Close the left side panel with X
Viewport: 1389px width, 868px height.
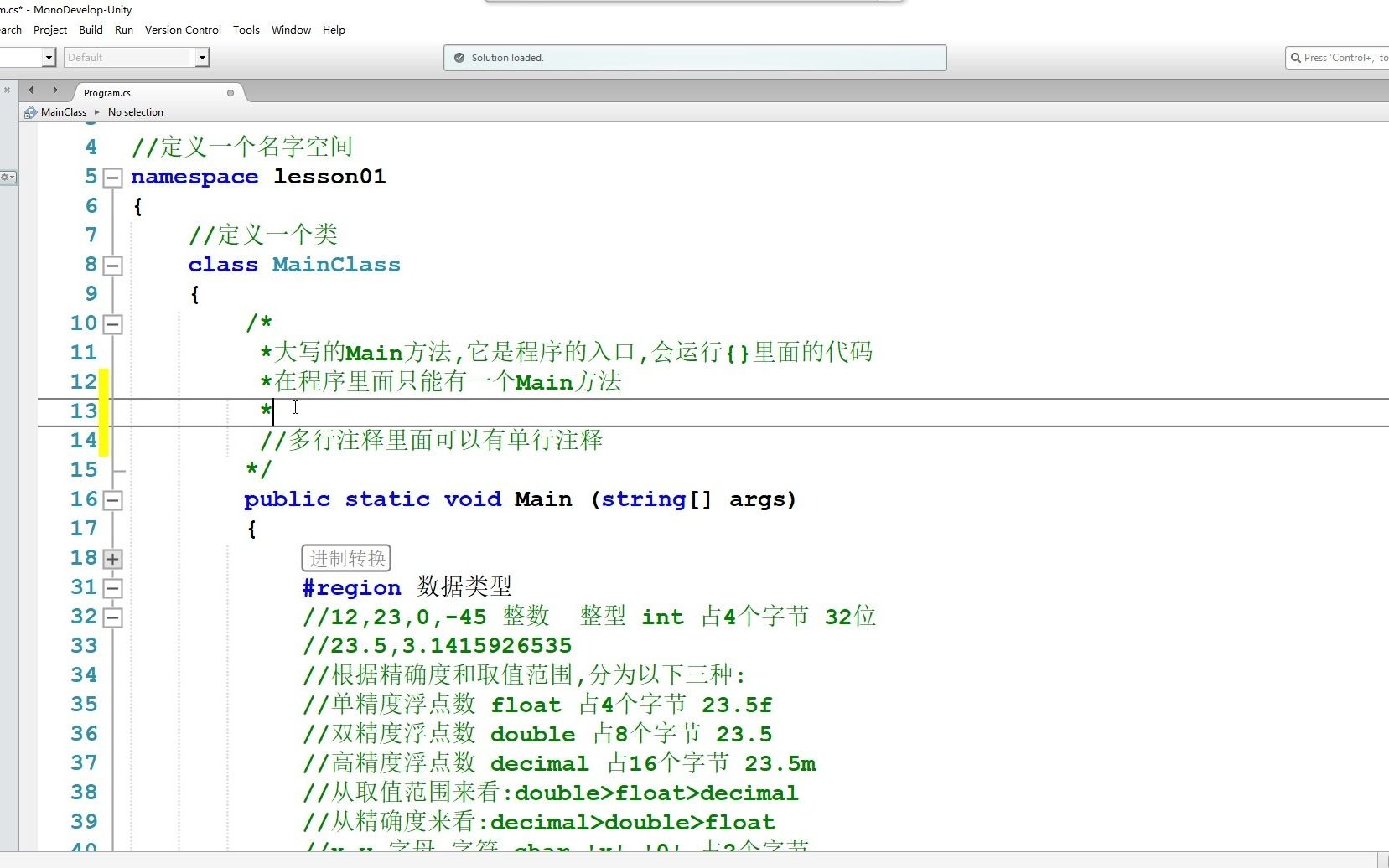point(7,90)
